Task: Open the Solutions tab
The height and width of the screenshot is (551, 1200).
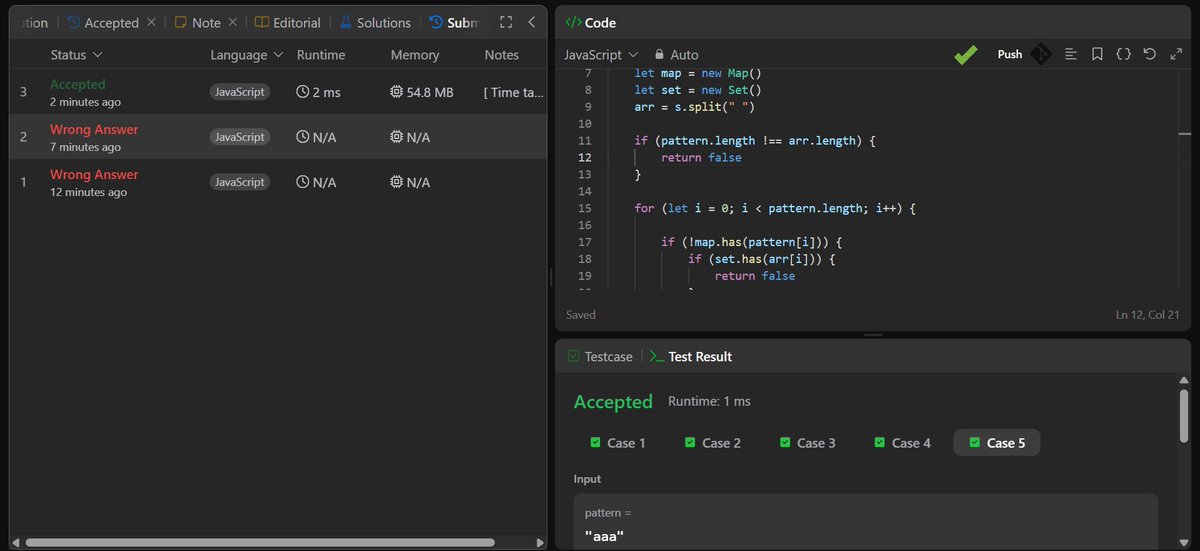Action: click(375, 22)
